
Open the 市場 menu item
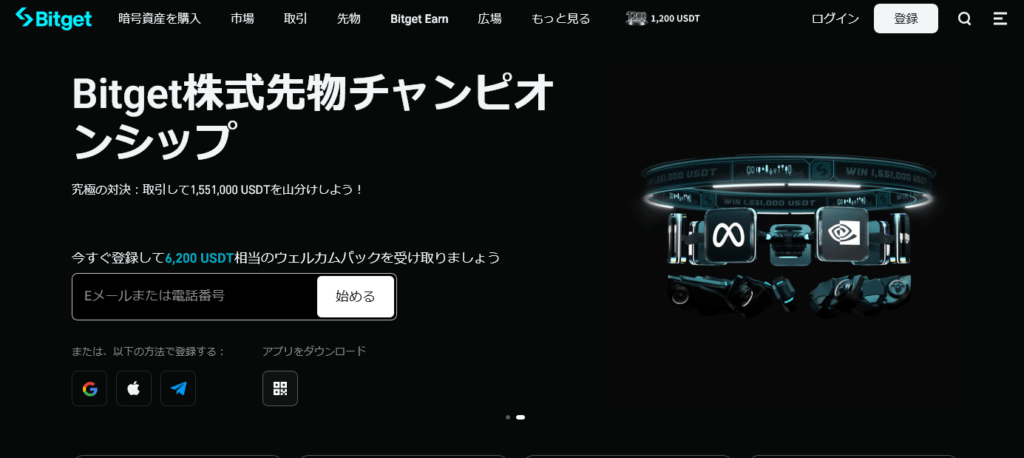[242, 19]
